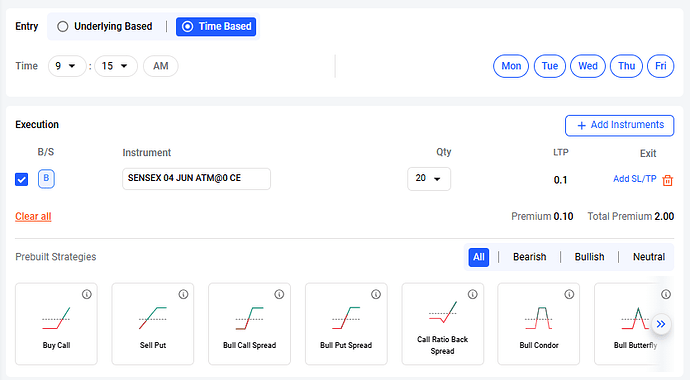690x380 pixels.
Task: Open info icon on Bull Condor card
Action: tap(569, 294)
